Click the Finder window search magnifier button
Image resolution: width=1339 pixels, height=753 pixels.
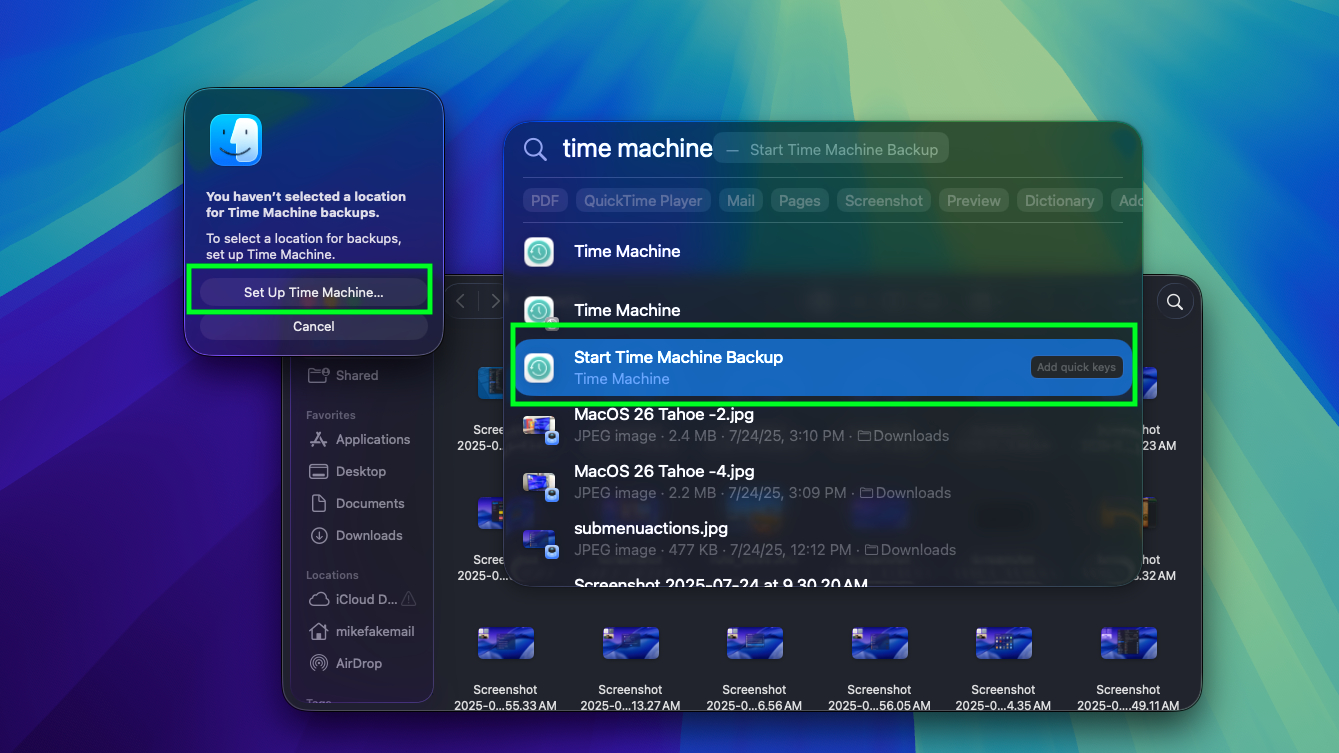(x=1176, y=301)
